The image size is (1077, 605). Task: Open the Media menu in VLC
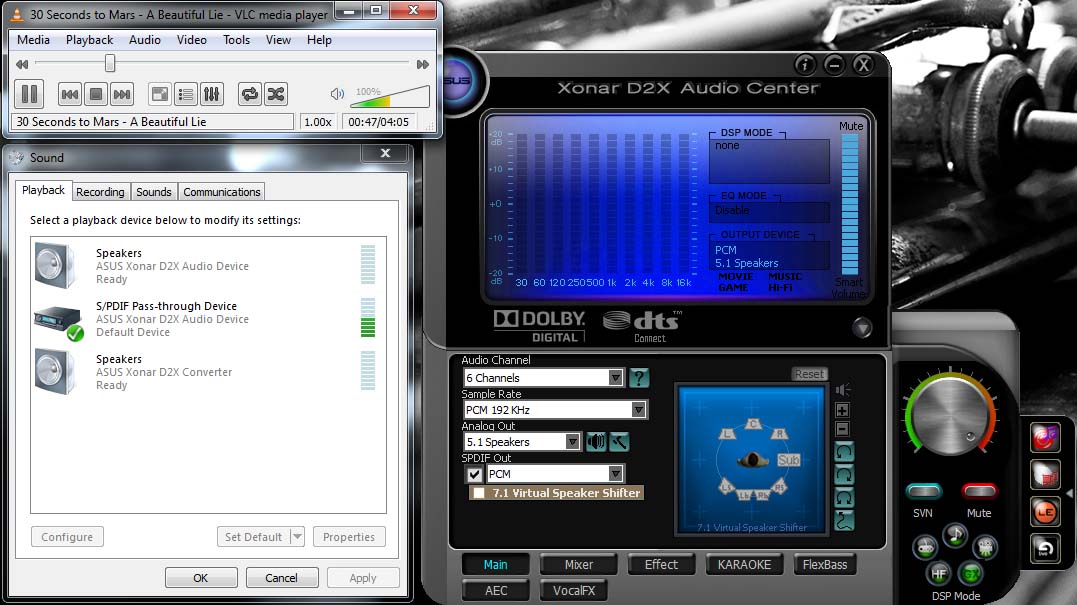click(33, 40)
